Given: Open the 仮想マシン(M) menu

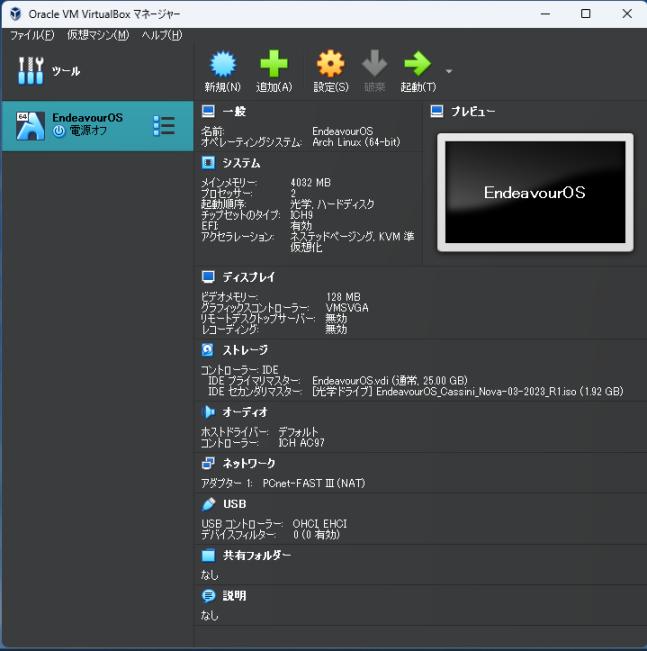Looking at the screenshot, I should (98, 35).
